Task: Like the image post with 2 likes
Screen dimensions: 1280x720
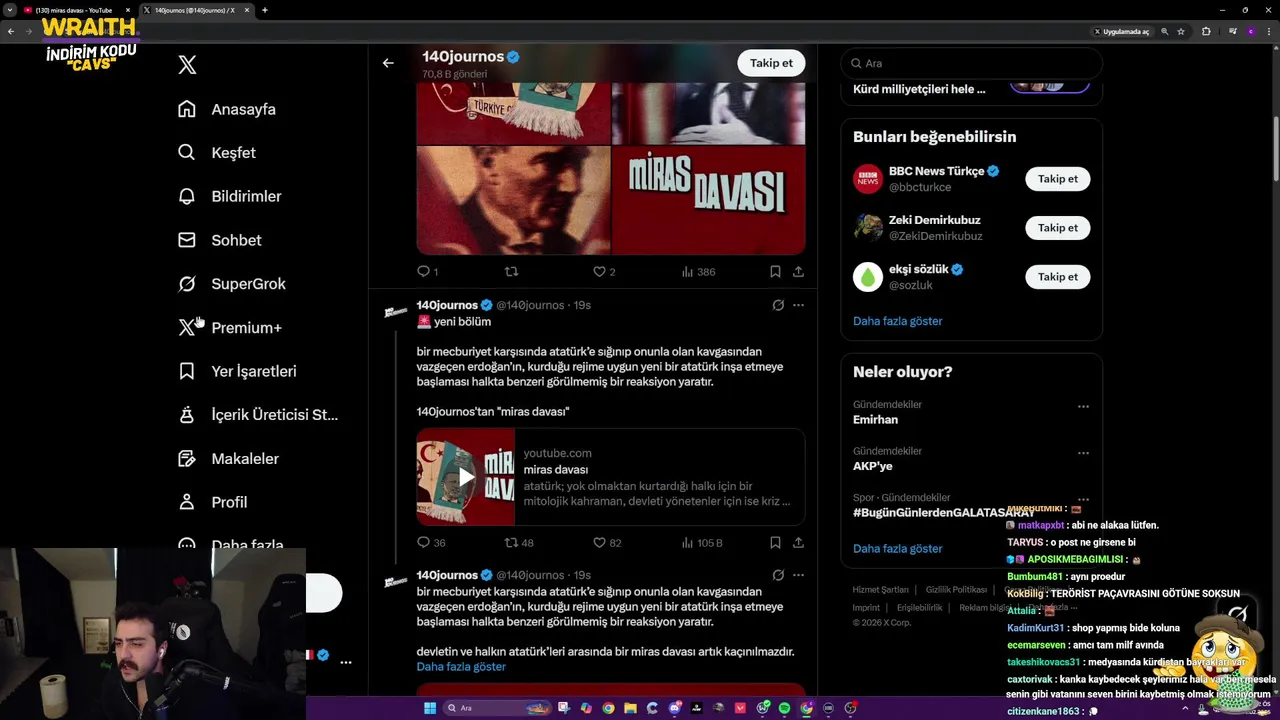Action: 603,271
